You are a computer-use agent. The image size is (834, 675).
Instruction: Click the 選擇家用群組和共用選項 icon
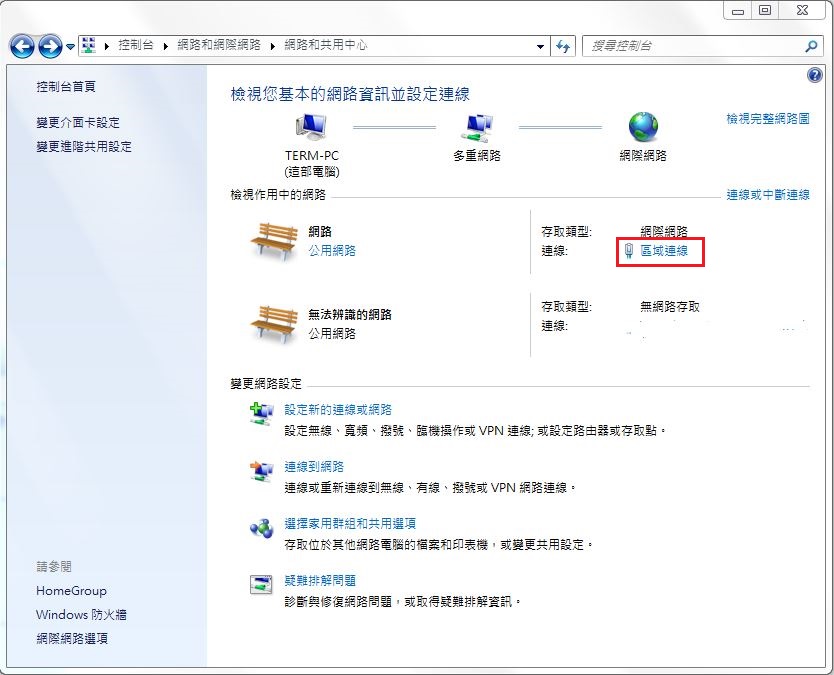tap(261, 527)
